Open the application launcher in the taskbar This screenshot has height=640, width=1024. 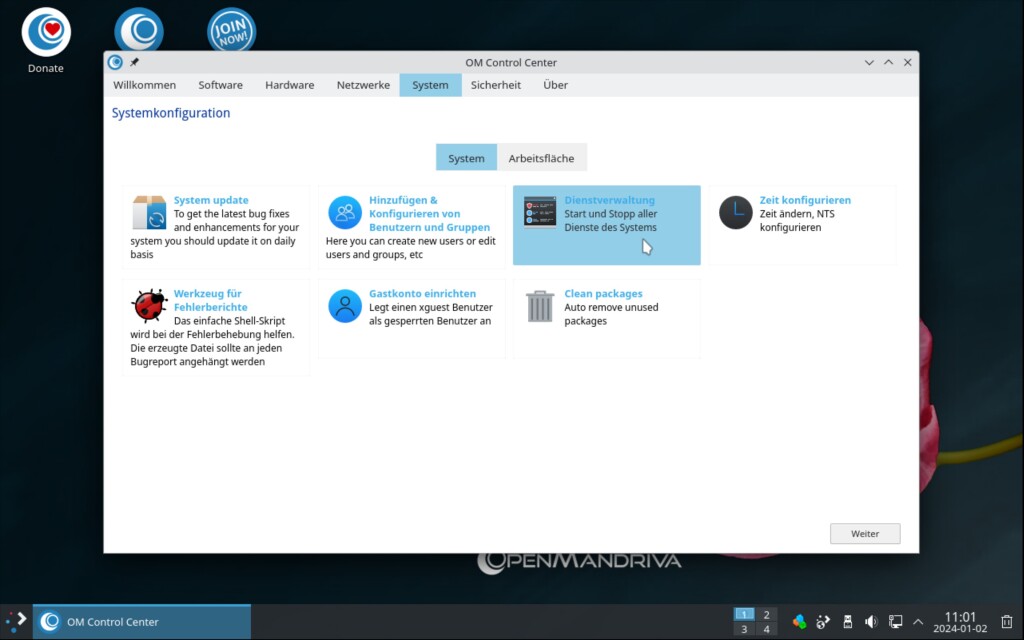(x=16, y=621)
